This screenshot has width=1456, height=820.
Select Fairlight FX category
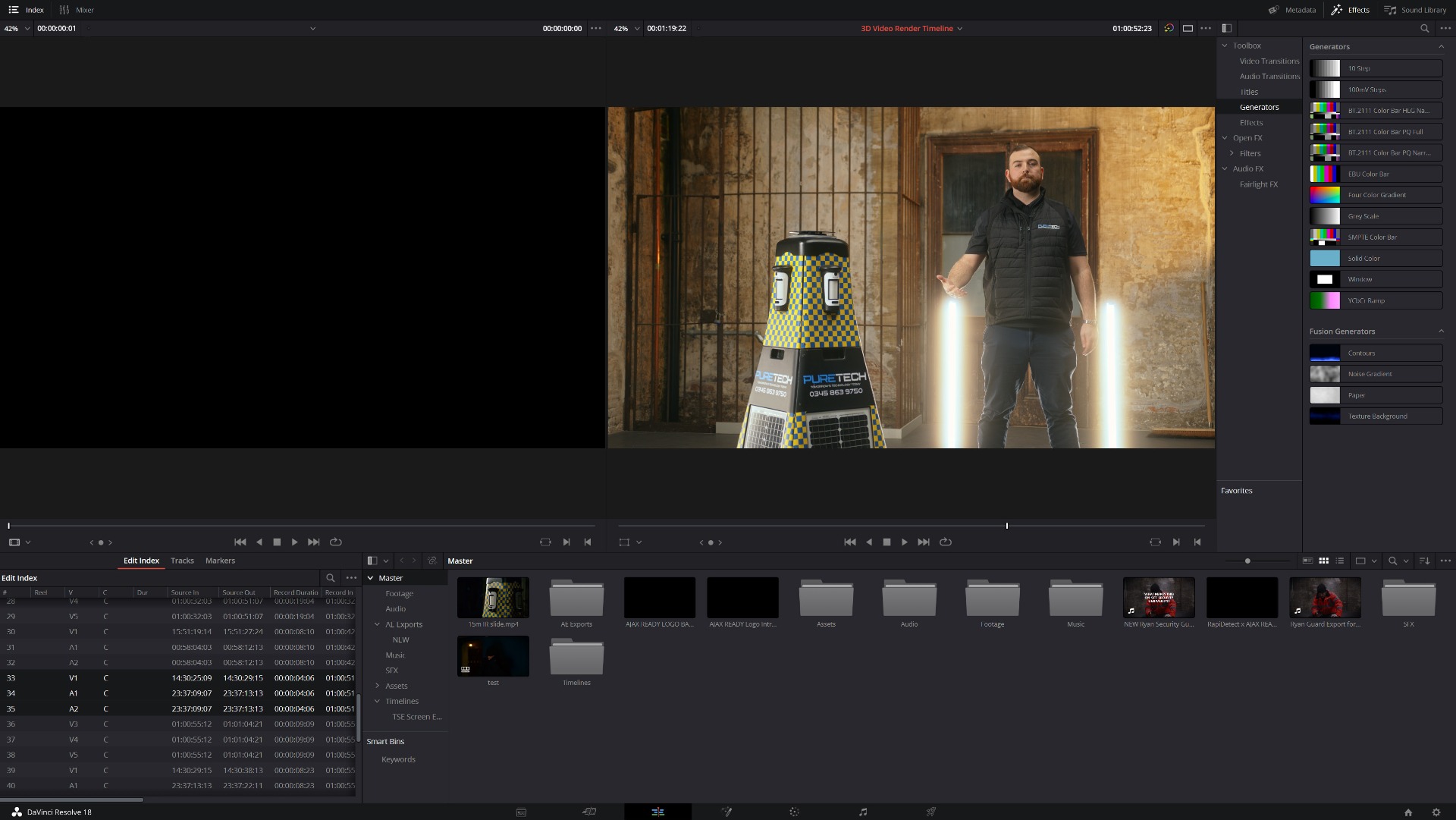1259,184
